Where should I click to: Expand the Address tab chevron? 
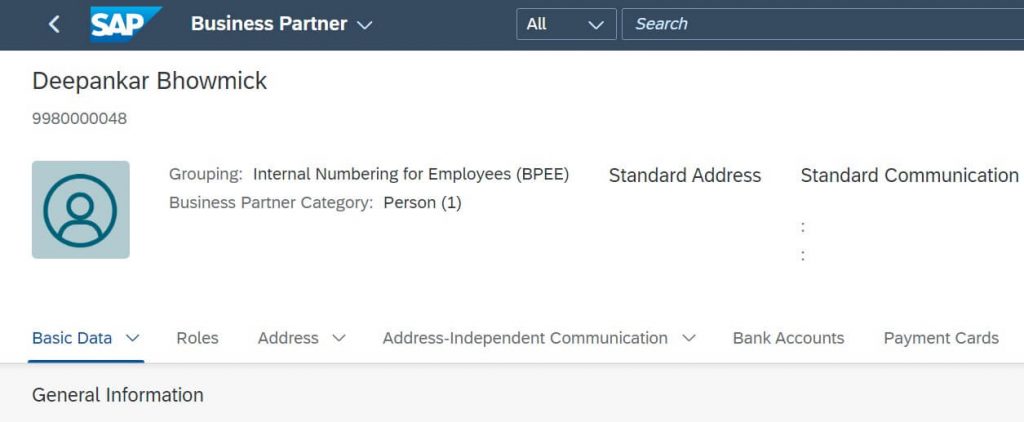point(338,338)
